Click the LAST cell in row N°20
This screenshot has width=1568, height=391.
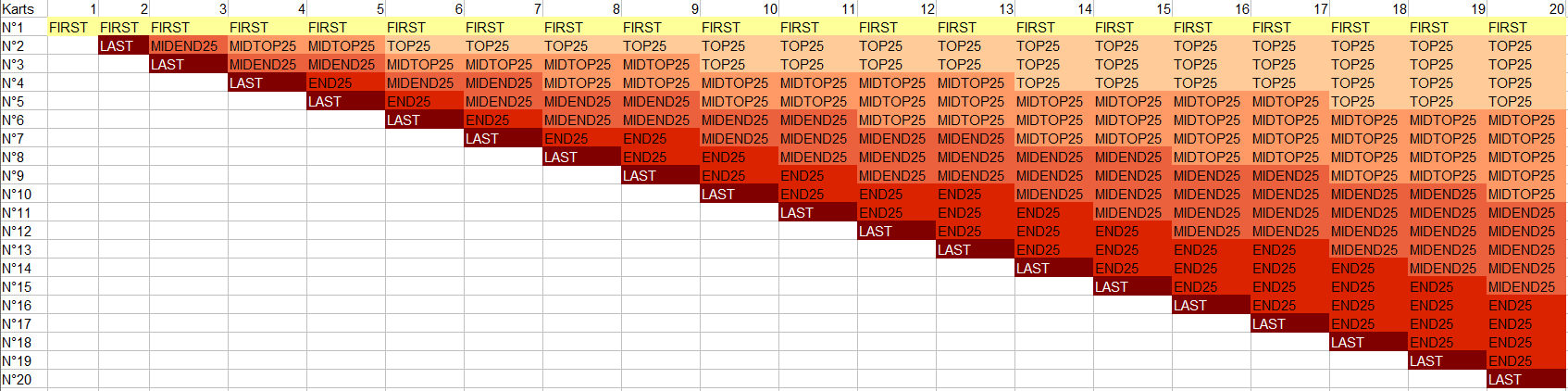pyautogui.click(x=1525, y=380)
